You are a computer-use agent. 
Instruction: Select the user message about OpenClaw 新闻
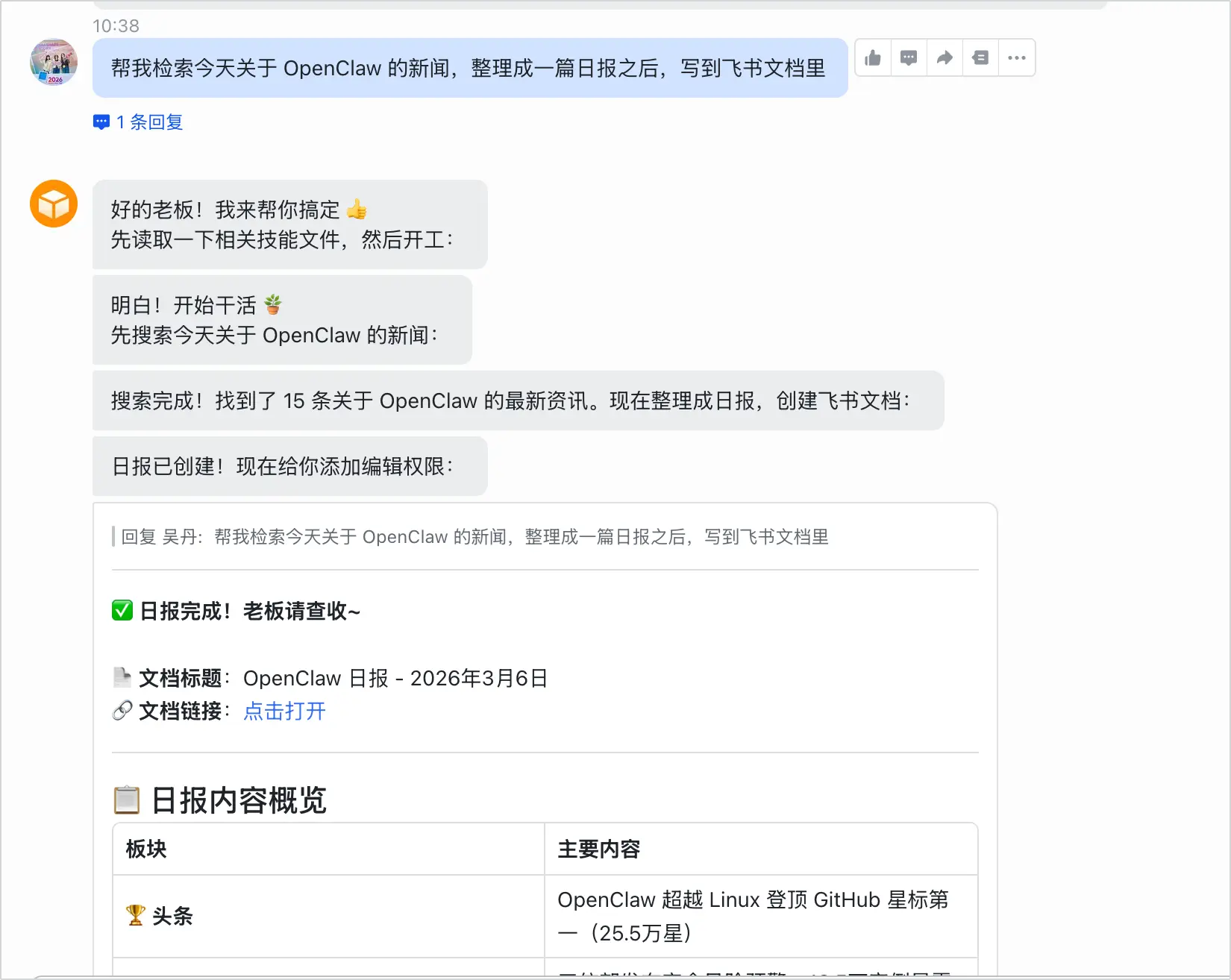pyautogui.click(x=470, y=68)
